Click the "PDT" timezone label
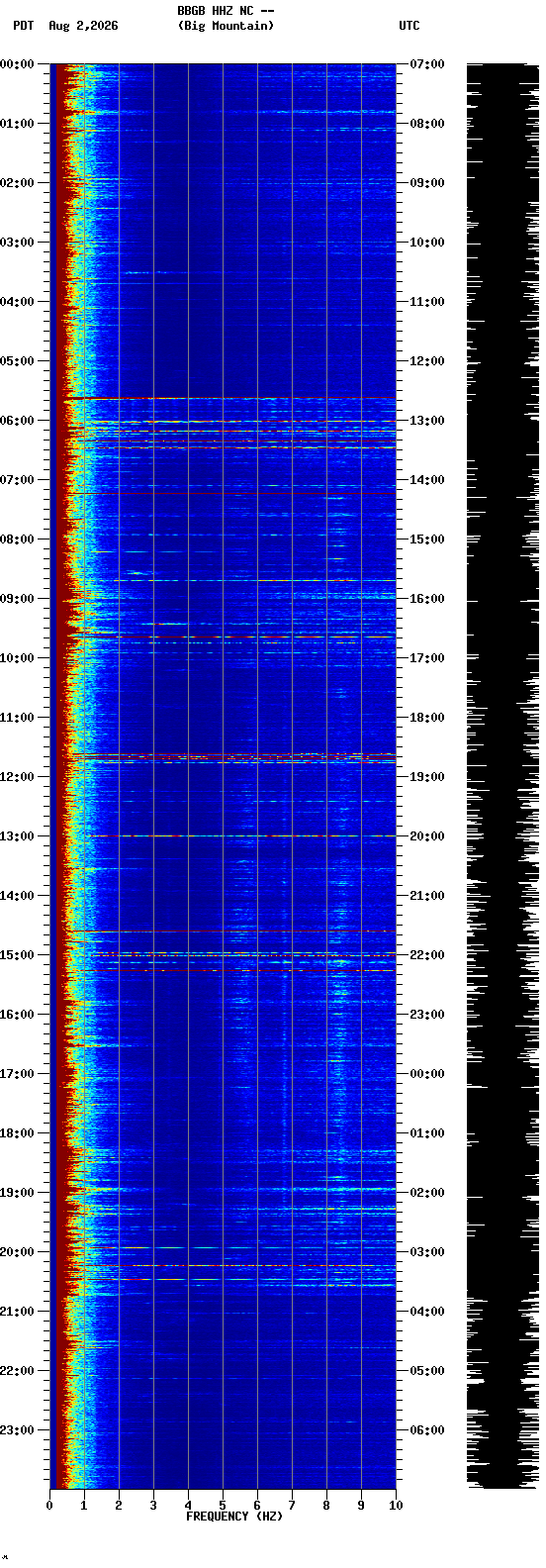 23,26
